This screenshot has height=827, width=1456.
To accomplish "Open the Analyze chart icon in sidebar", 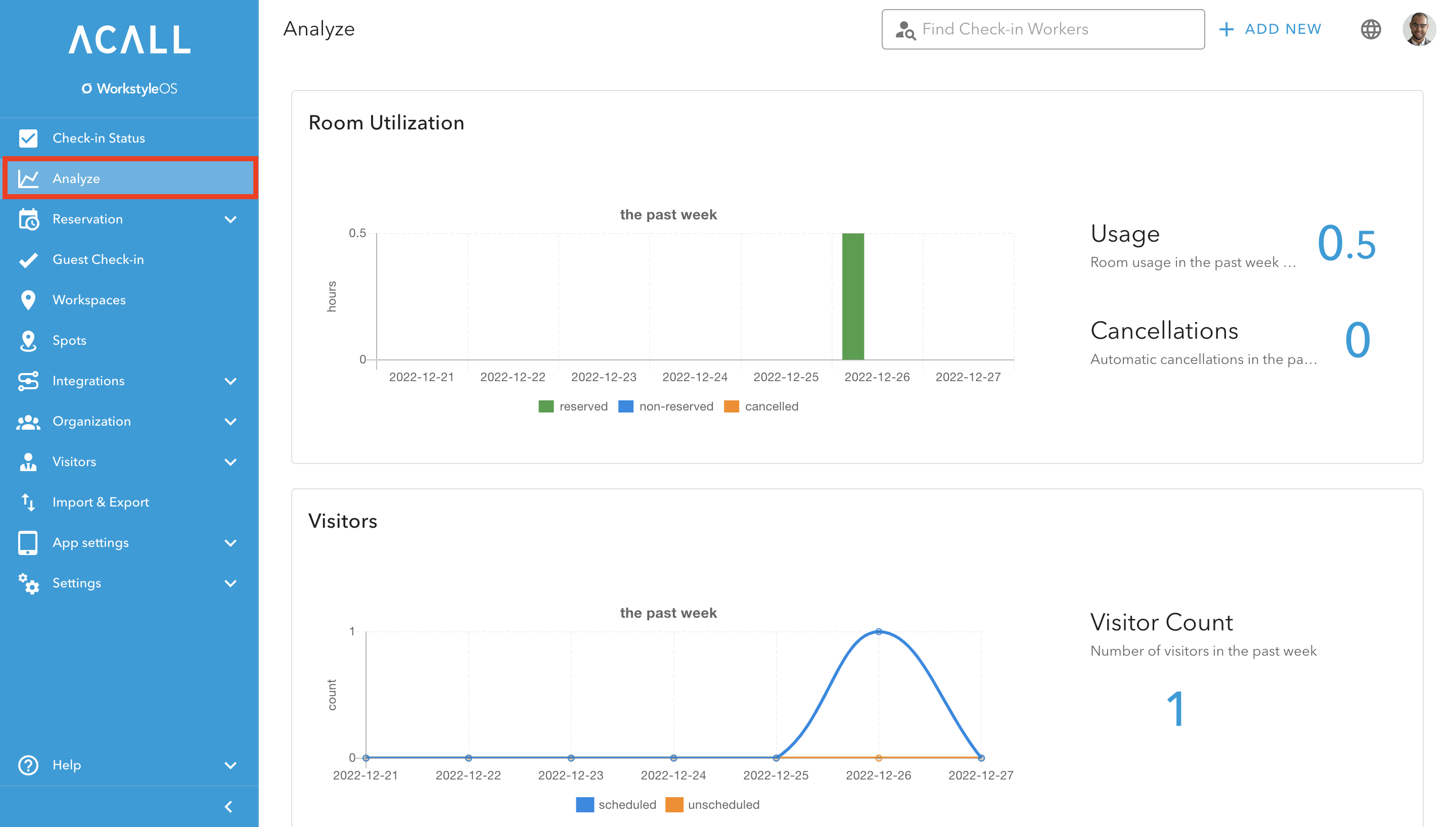I will pos(28,178).
